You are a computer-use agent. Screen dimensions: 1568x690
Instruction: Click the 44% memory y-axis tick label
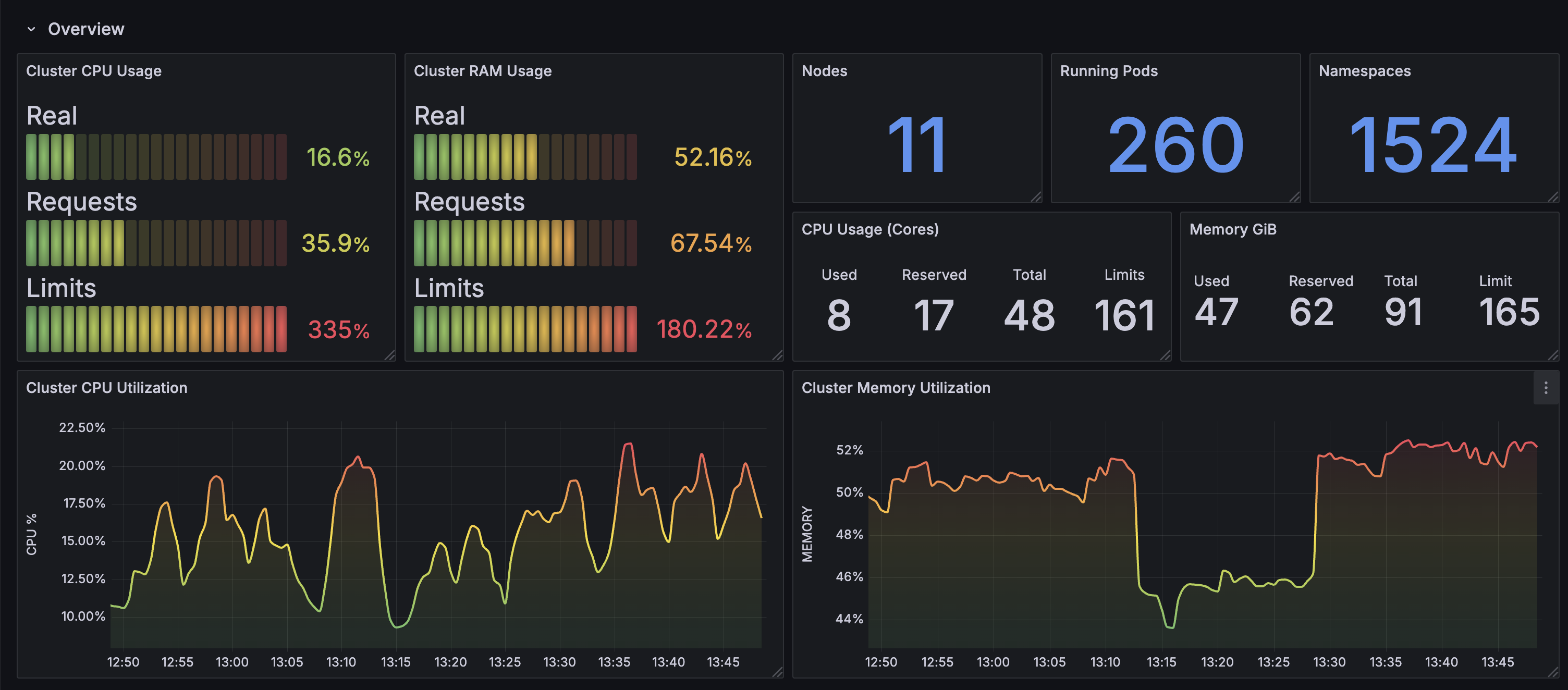(850, 619)
